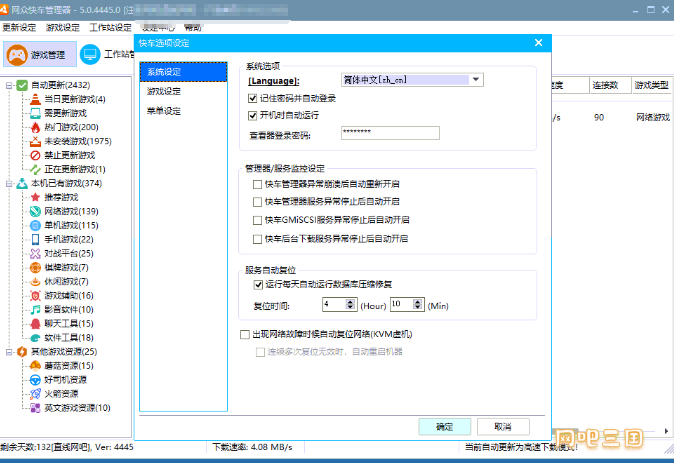
Task: Click the 连接数 column header
Action: click(610, 85)
